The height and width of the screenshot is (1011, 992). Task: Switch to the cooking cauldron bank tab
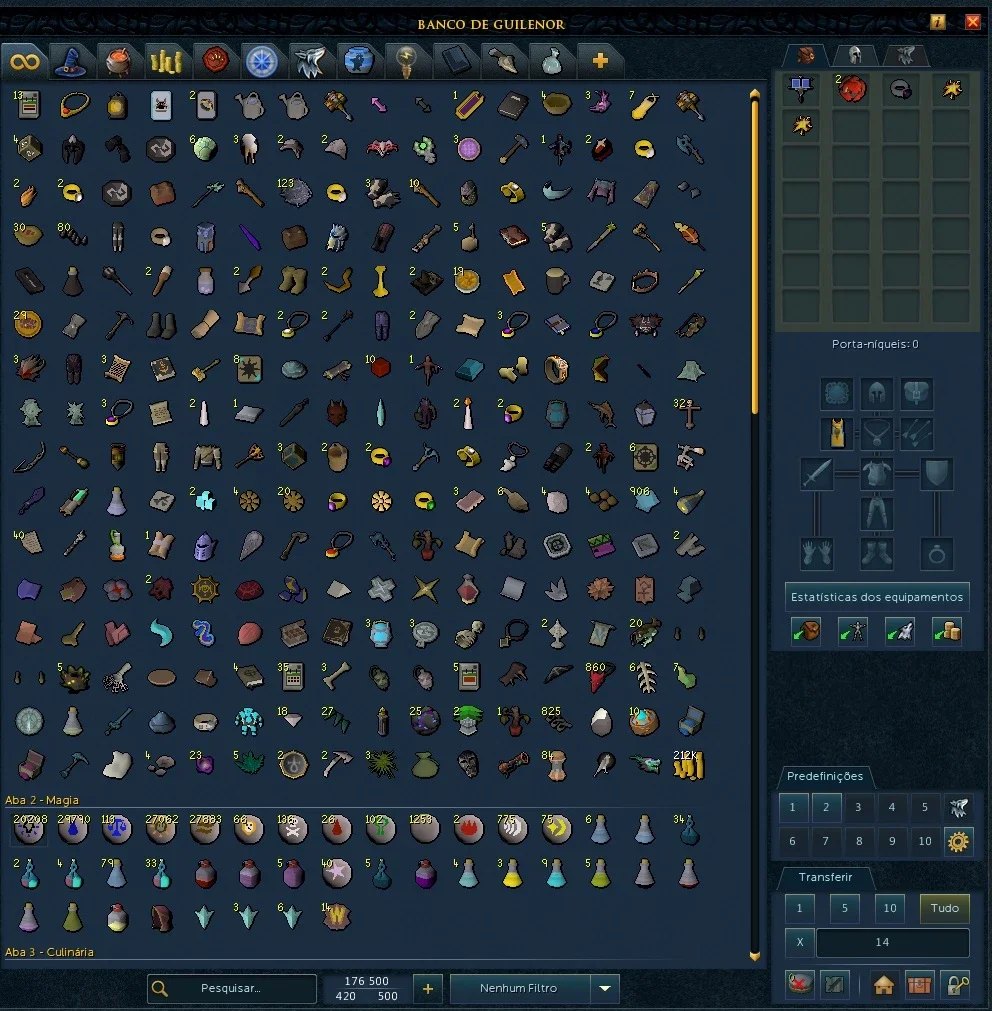[x=118, y=61]
